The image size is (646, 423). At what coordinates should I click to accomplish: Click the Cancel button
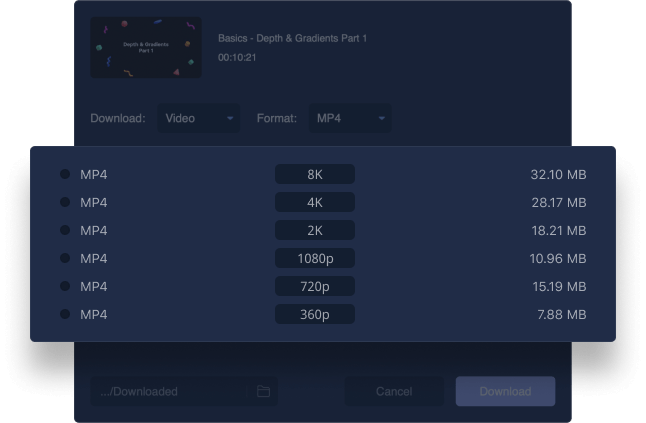[394, 391]
